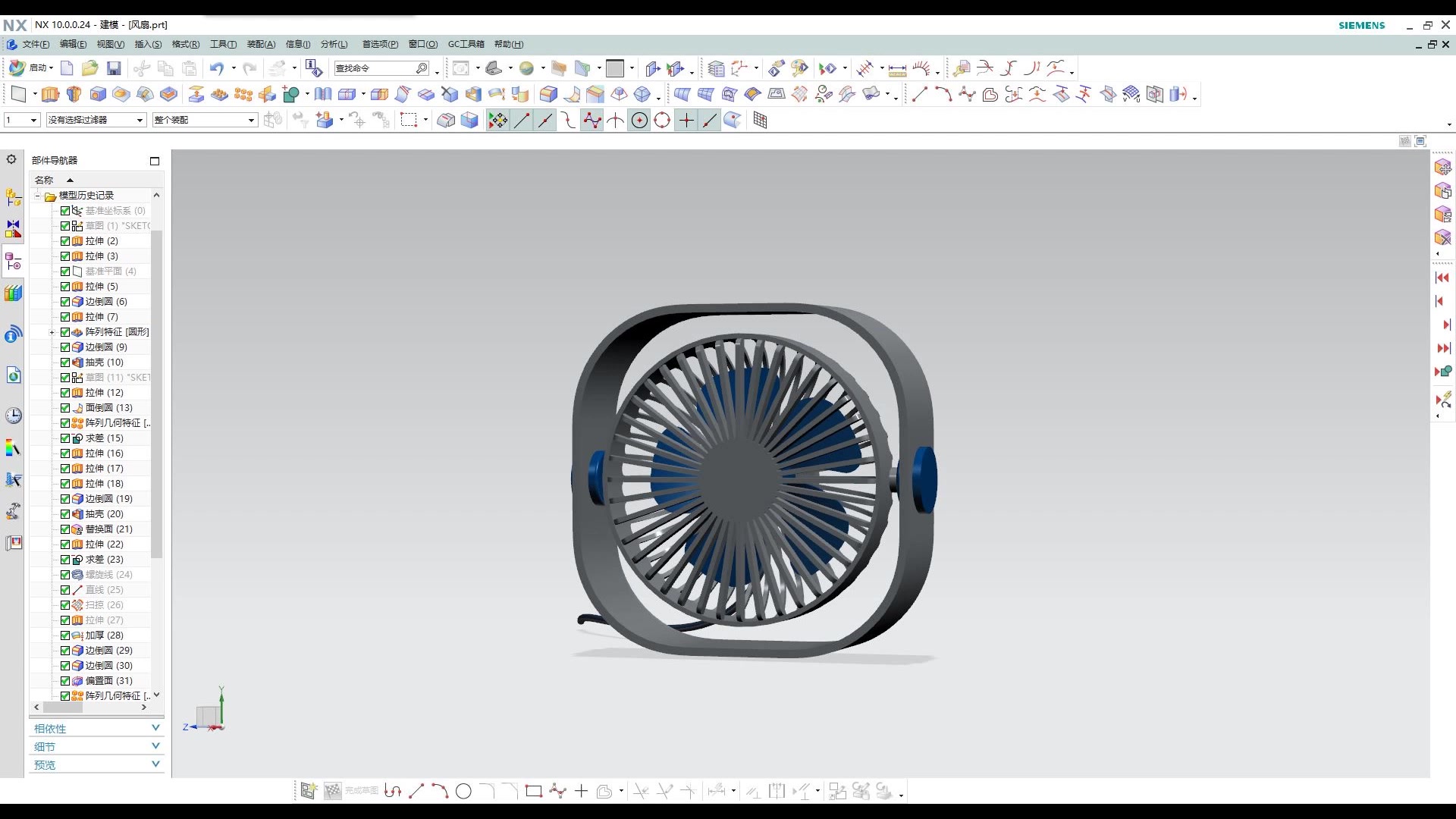Image resolution: width=1456 pixels, height=819 pixels.
Task: Click the Unite boolean icon
Action: [x=291, y=94]
